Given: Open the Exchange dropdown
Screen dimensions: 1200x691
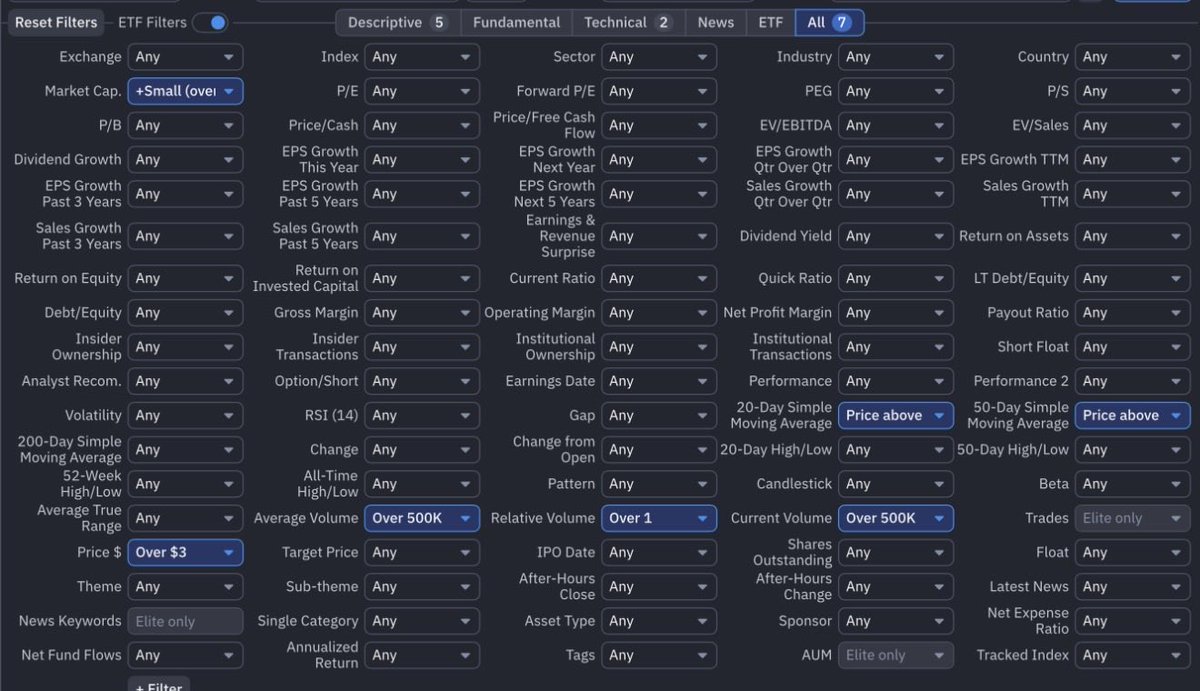Looking at the screenshot, I should (x=185, y=57).
